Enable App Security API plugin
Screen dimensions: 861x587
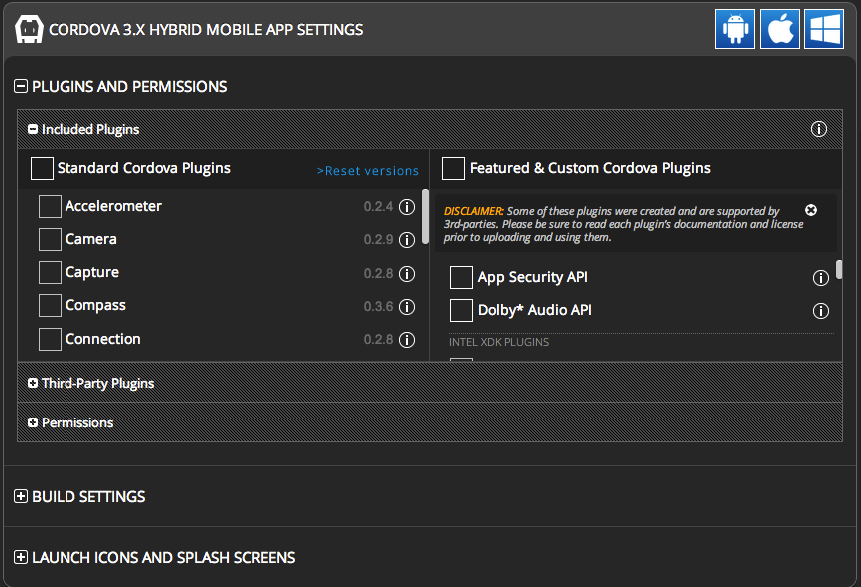coord(461,277)
